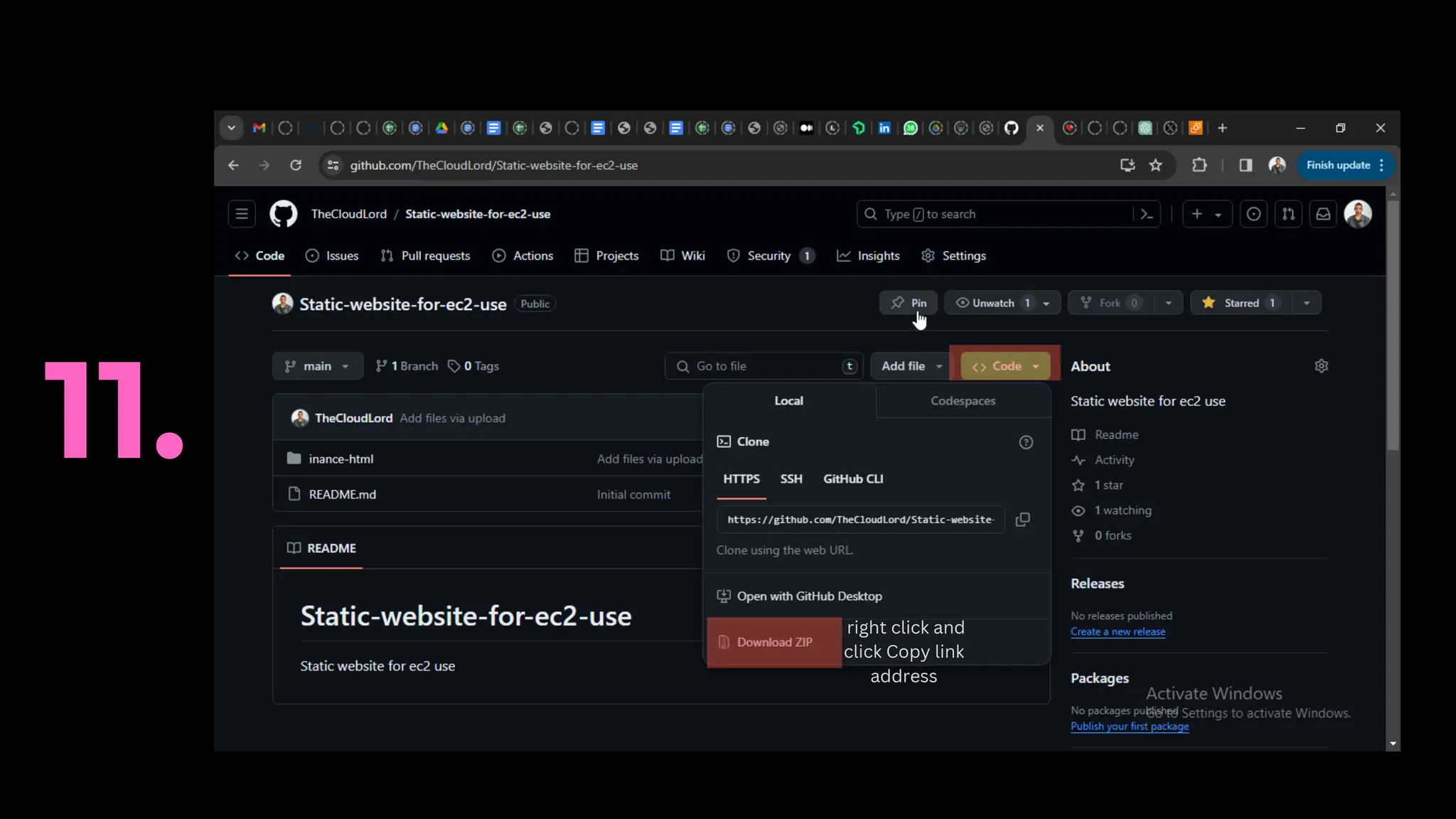Expand the Unwatch notification options
This screenshot has width=1456, height=819.
(1046, 304)
